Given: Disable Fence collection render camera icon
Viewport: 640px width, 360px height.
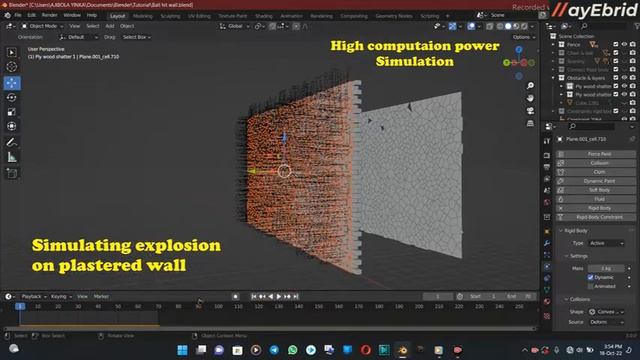Looking at the screenshot, I should (633, 44).
